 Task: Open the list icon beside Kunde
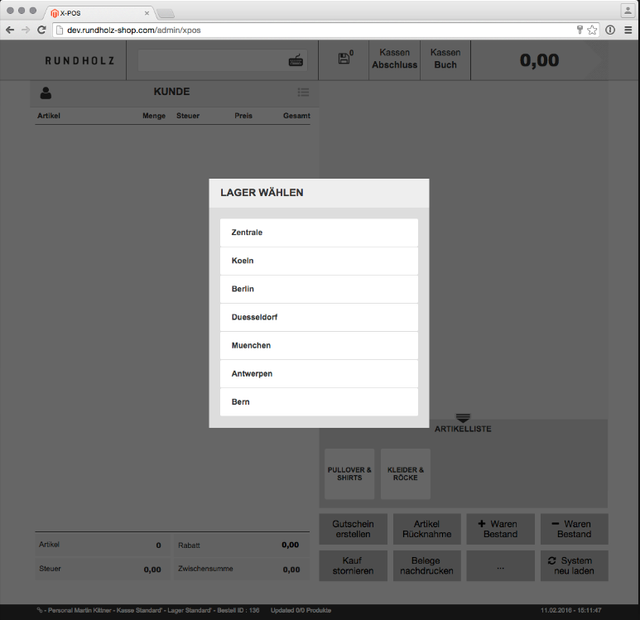[x=303, y=93]
